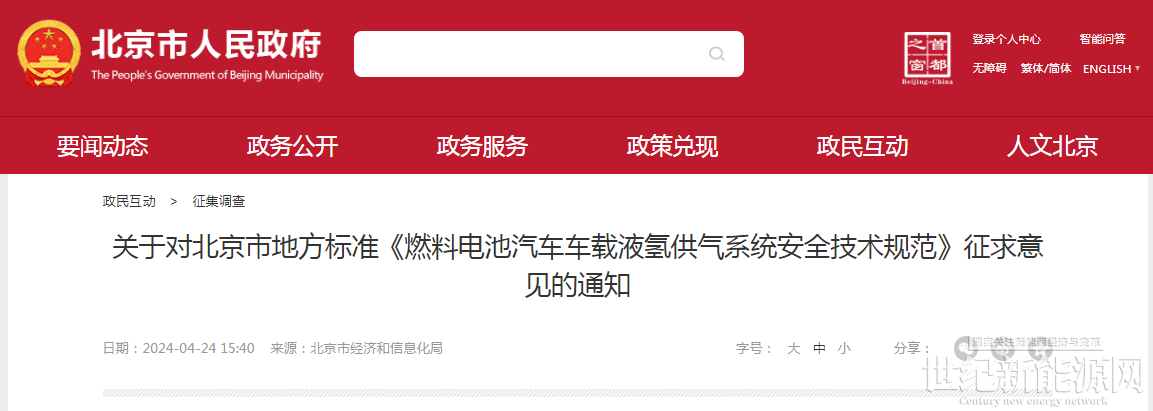This screenshot has height=411, width=1153.
Task: Select large font size 大
Action: [x=793, y=349]
